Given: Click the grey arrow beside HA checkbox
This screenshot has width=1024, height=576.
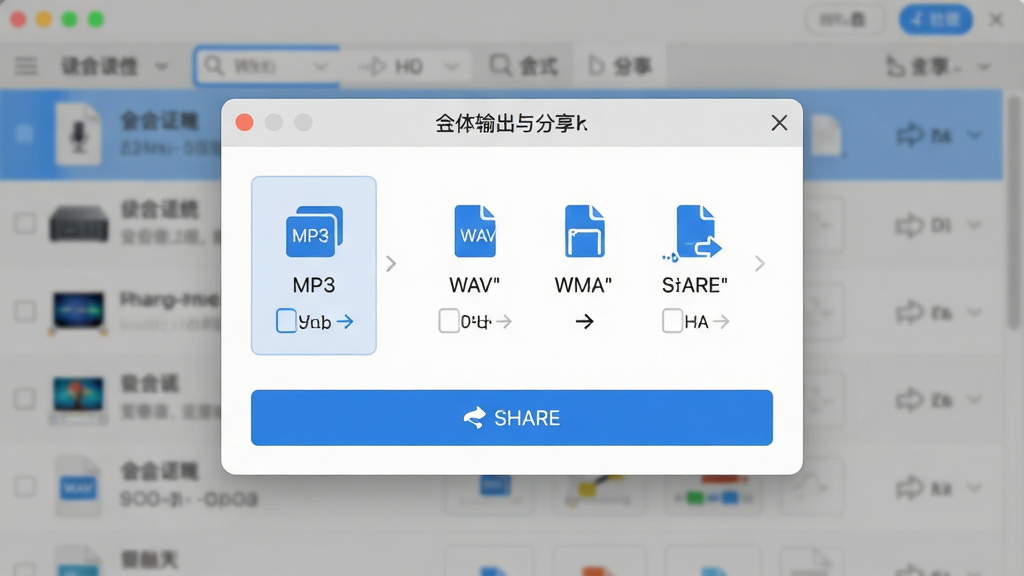Looking at the screenshot, I should point(720,321).
